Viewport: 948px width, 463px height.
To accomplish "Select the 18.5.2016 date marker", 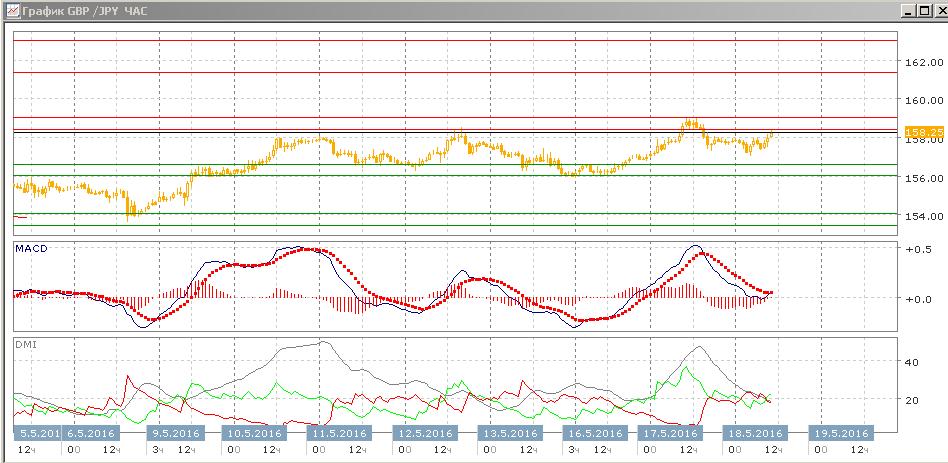I will (x=753, y=433).
